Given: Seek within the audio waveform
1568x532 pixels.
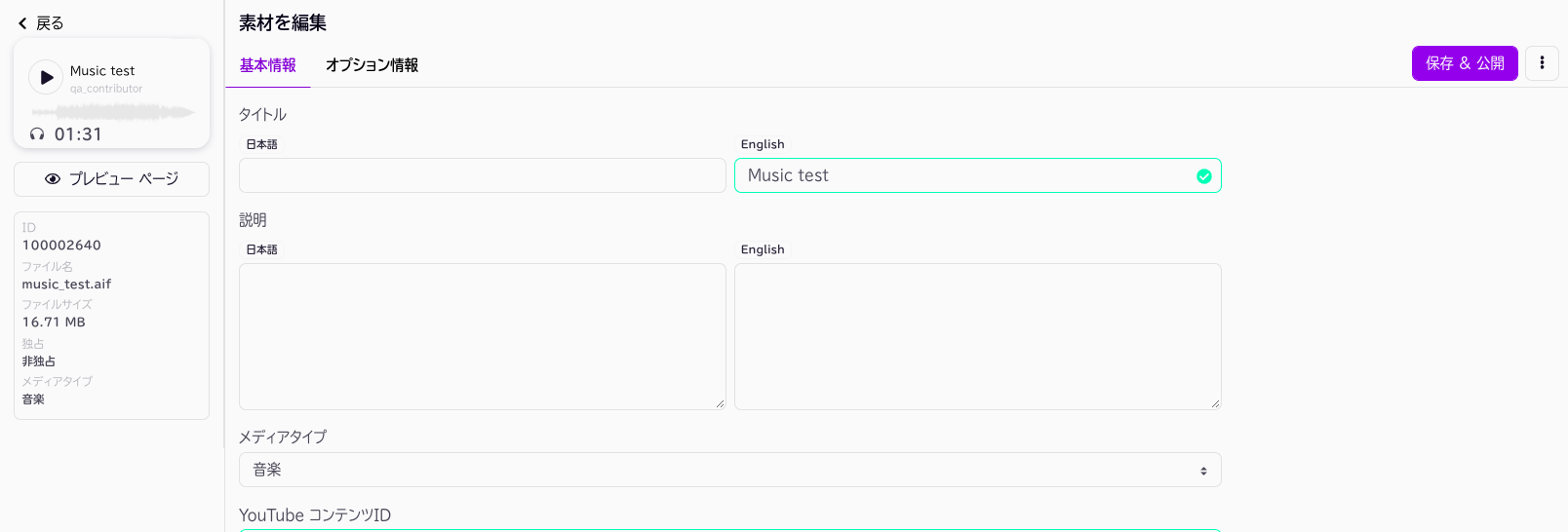Looking at the screenshot, I should 113,112.
